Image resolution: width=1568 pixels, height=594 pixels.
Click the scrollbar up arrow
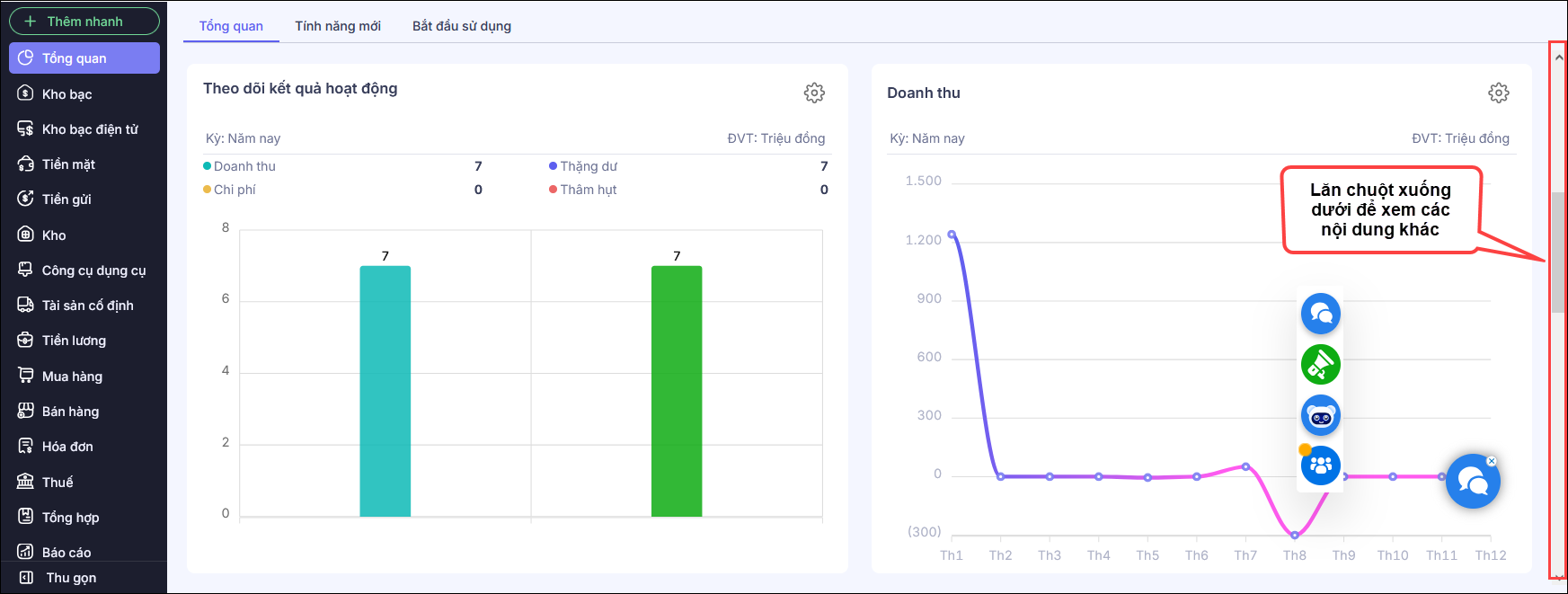coord(1558,58)
